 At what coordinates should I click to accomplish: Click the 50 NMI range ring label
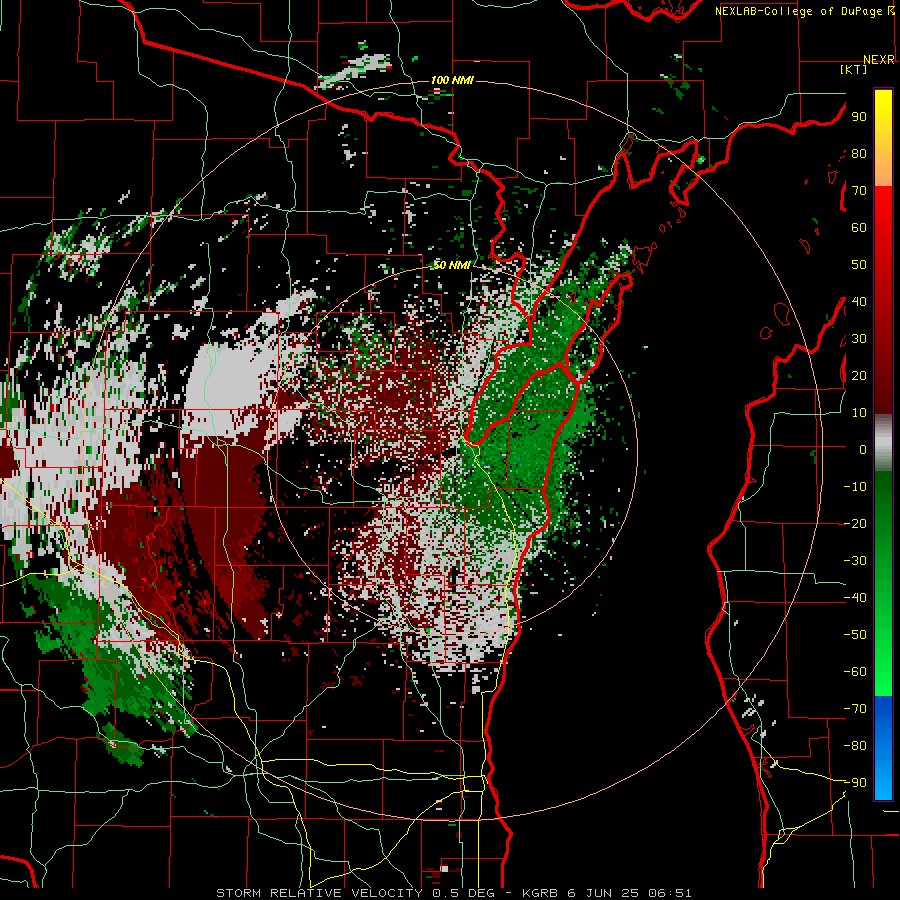pyautogui.click(x=452, y=265)
